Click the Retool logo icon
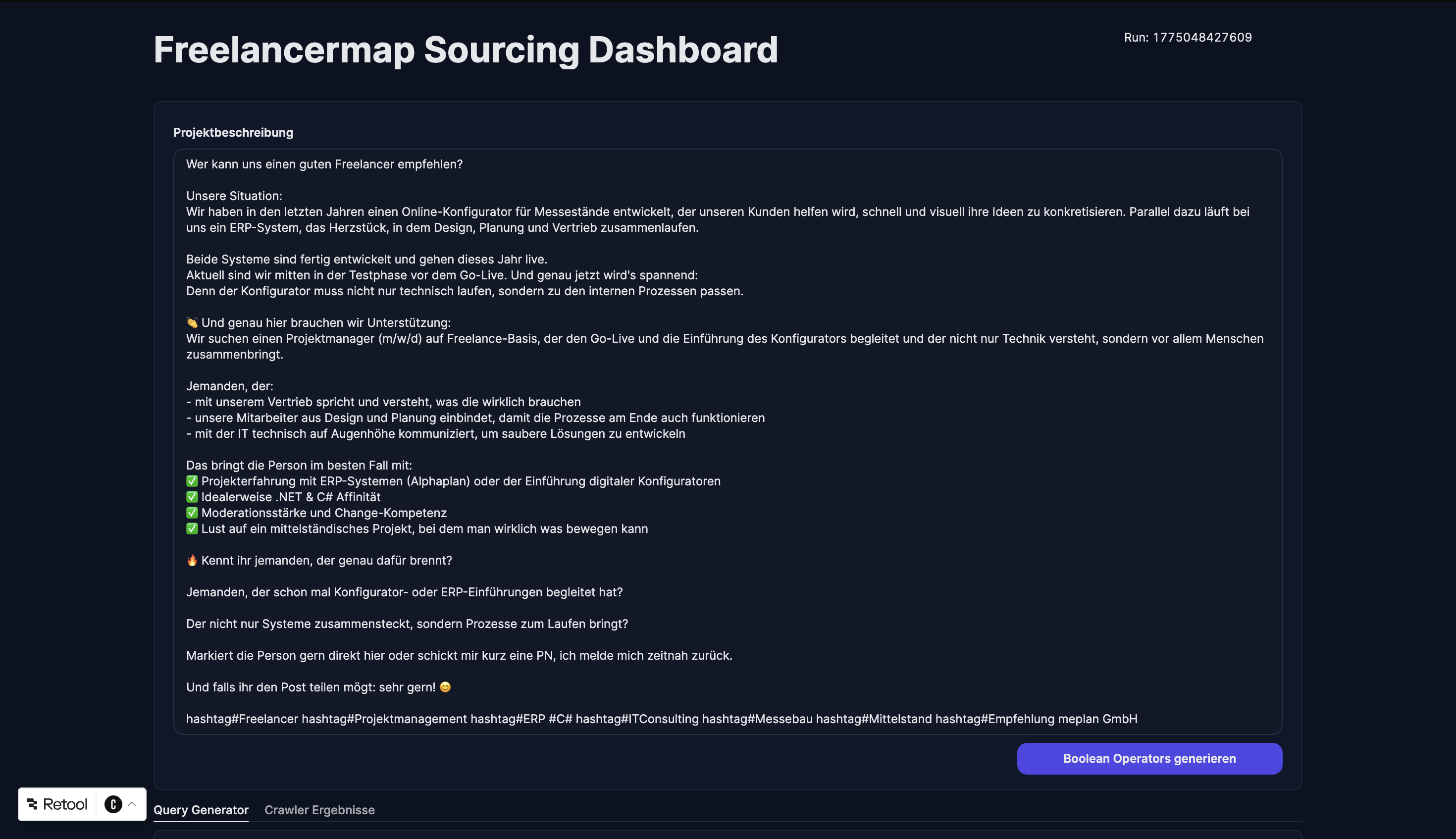Screen dimensions: 1456x839 (33, 804)
